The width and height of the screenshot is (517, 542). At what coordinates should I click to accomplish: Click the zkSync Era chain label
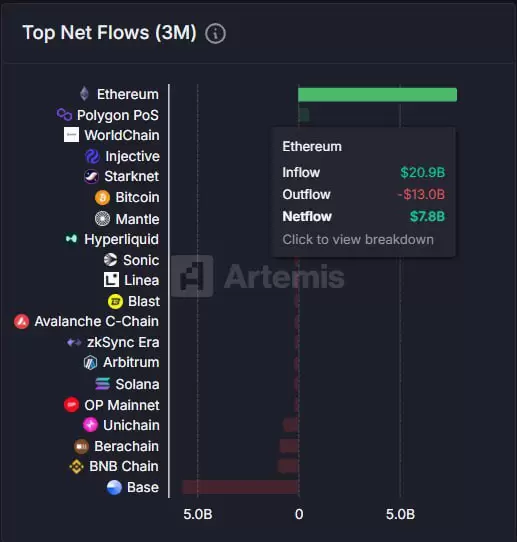(x=123, y=342)
